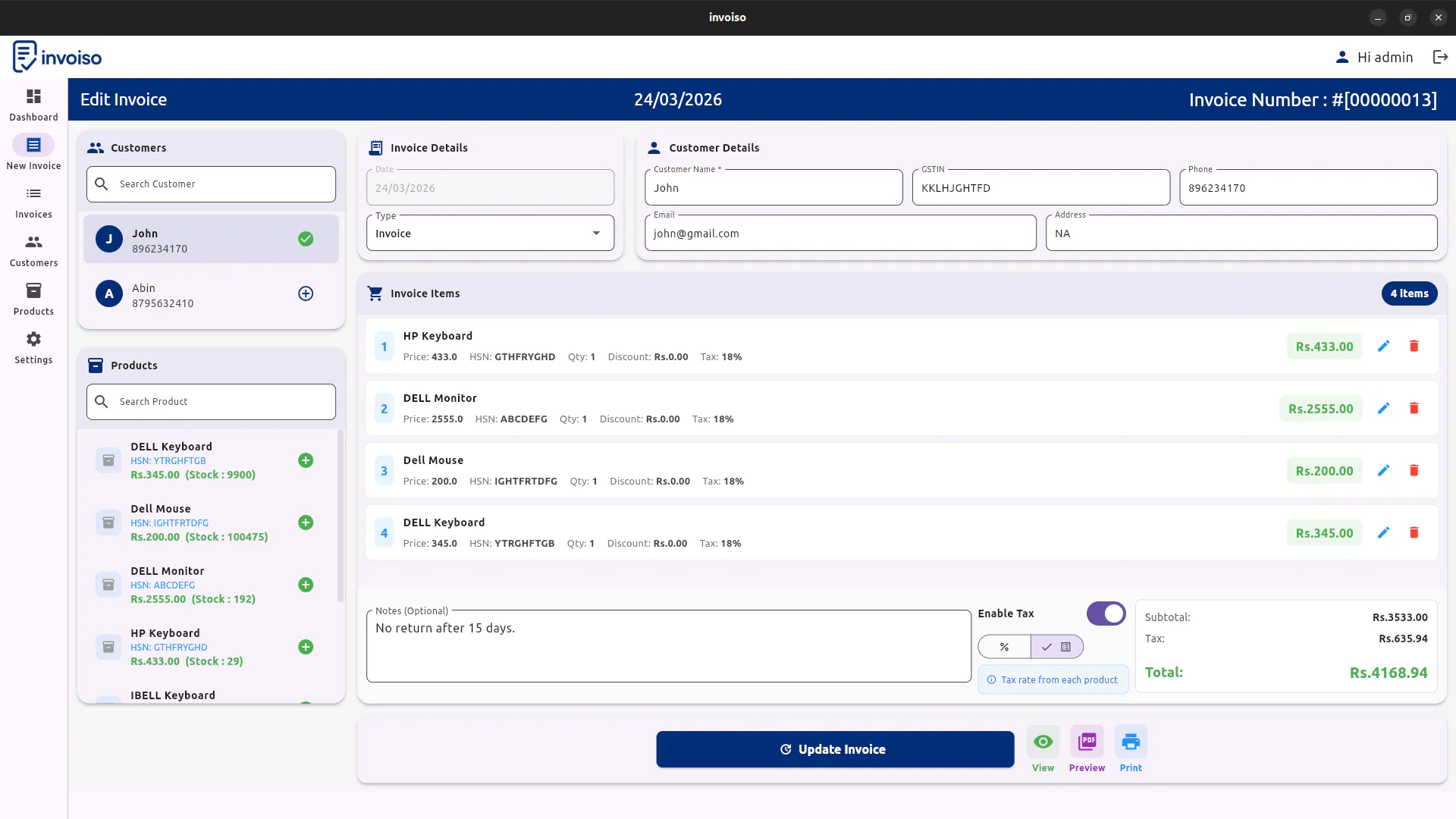The width and height of the screenshot is (1456, 819).
Task: Select per-product tax rate mode option
Action: pyautogui.click(x=1057, y=647)
